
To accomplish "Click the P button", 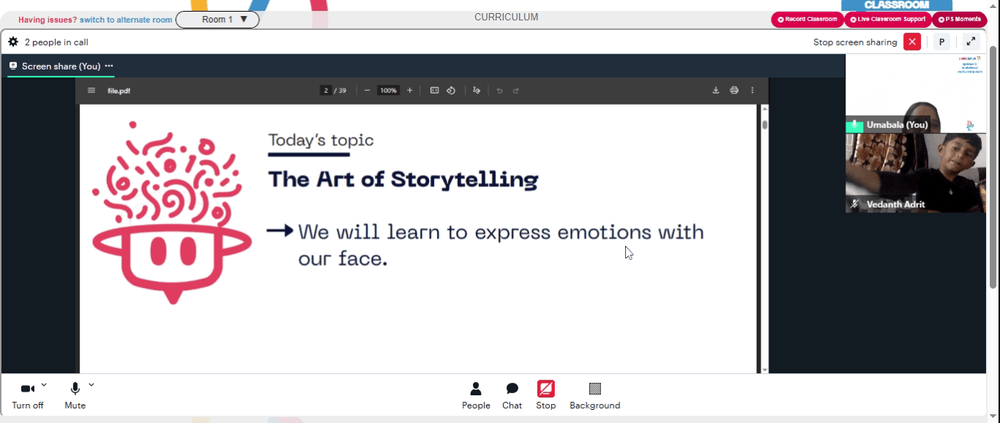I will [x=941, y=42].
